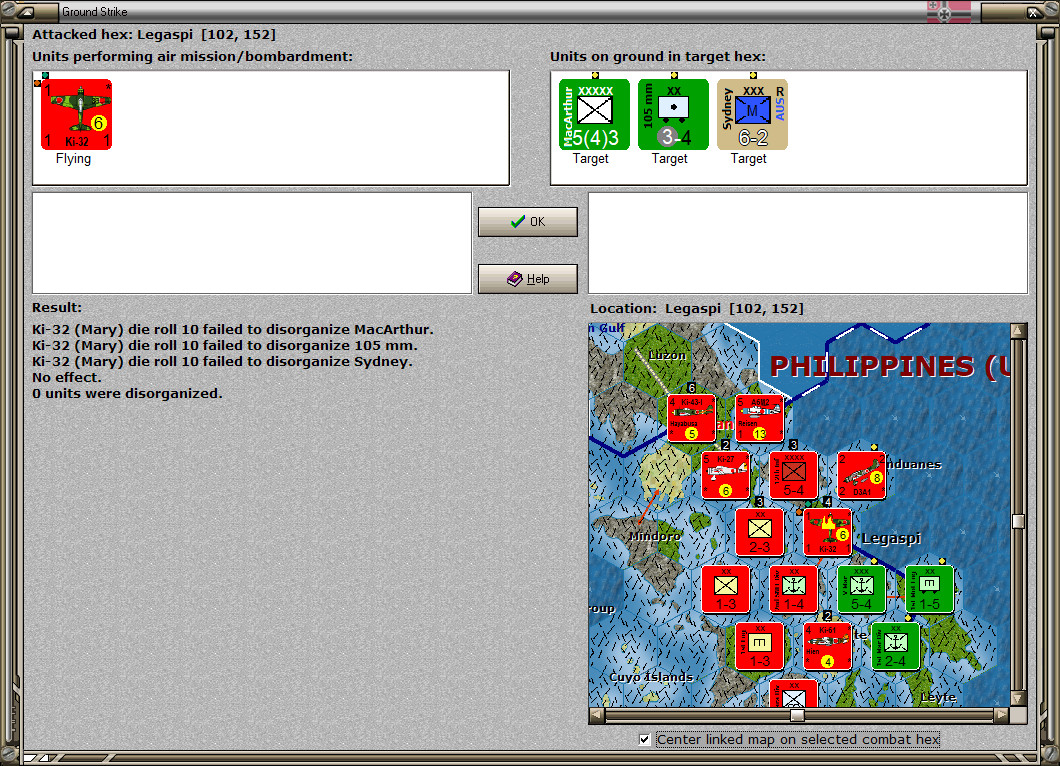Click the Legaspi map label
Image resolution: width=1060 pixels, height=766 pixels.
(x=892, y=538)
